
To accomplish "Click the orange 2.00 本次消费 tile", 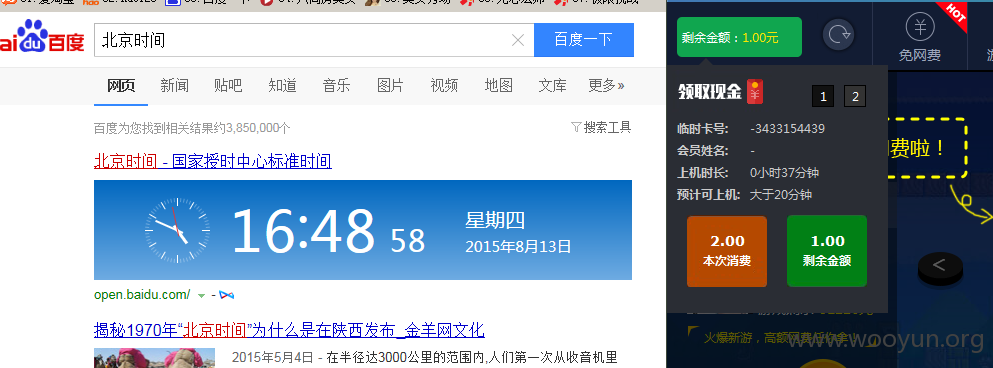I will point(727,251).
